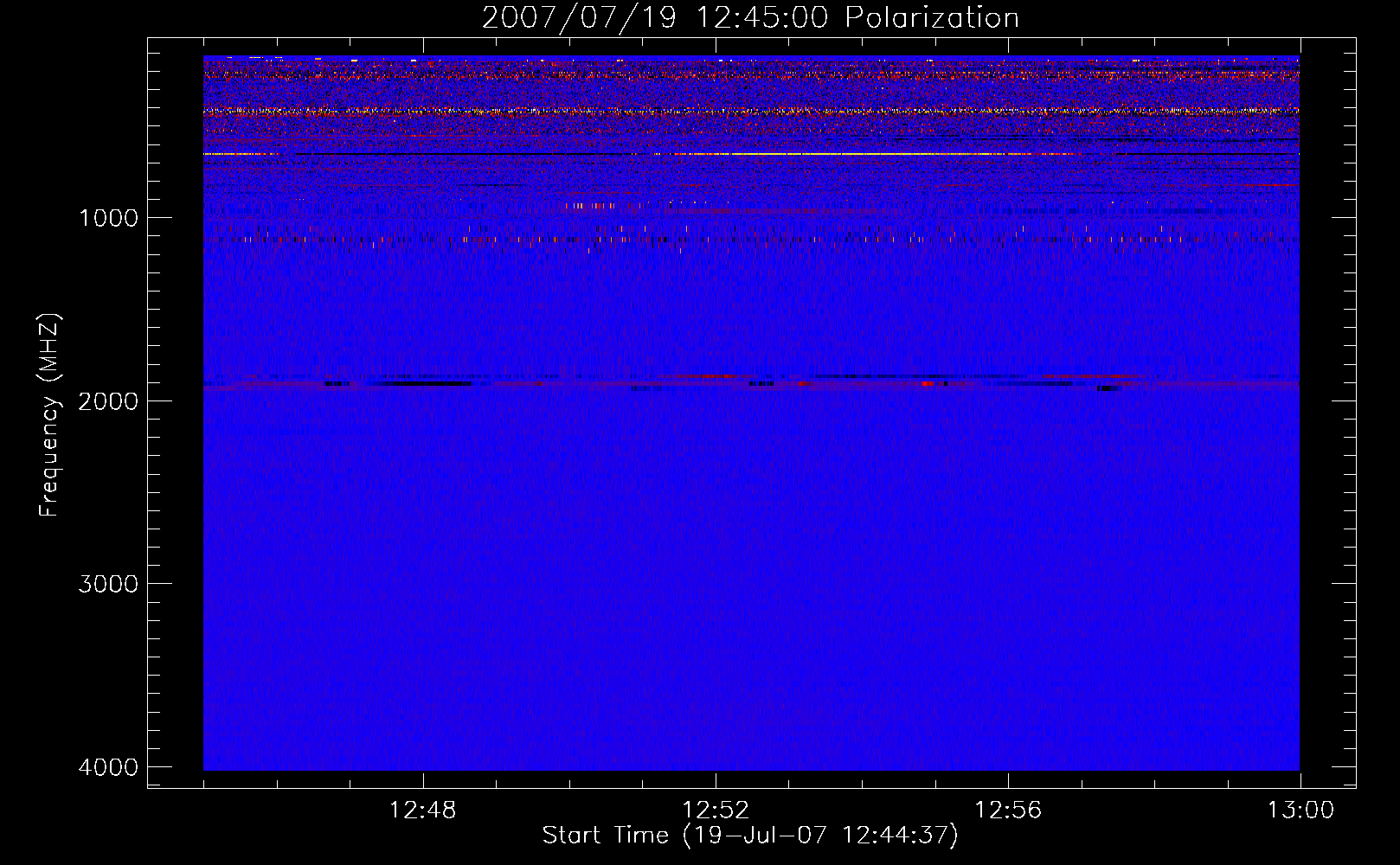Click the 12:48 time tick label

pyautogui.click(x=423, y=811)
